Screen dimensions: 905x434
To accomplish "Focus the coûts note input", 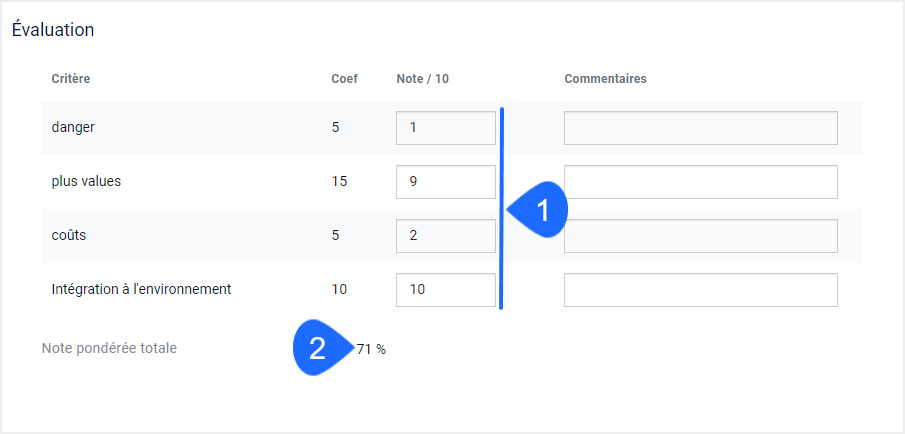I will 446,235.
